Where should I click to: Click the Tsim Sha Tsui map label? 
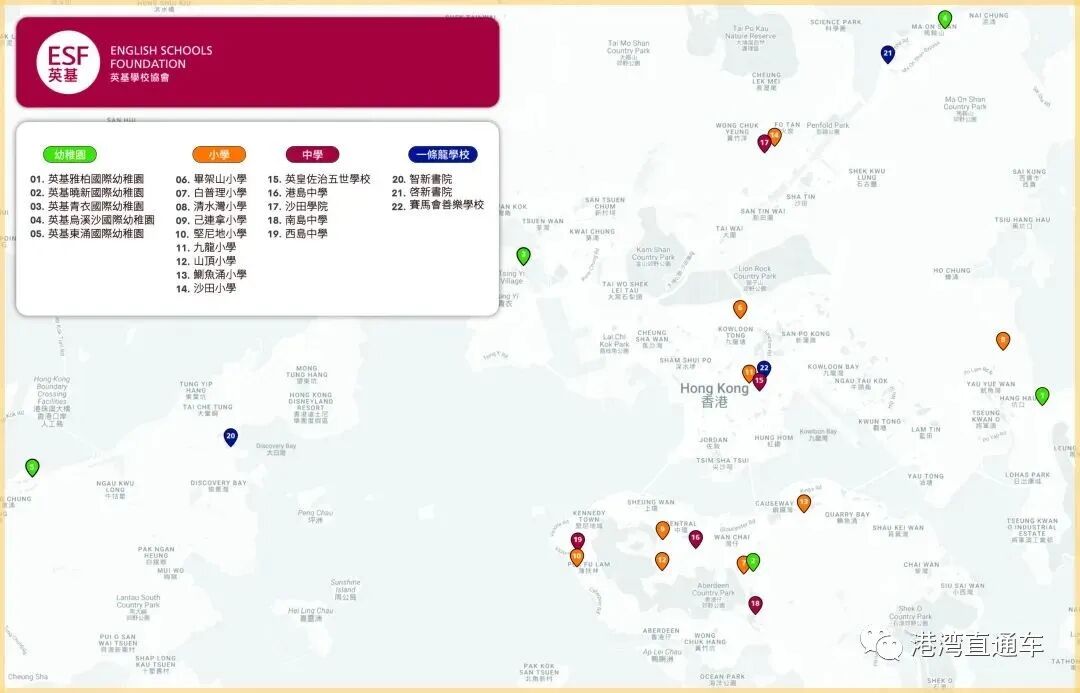click(723, 464)
